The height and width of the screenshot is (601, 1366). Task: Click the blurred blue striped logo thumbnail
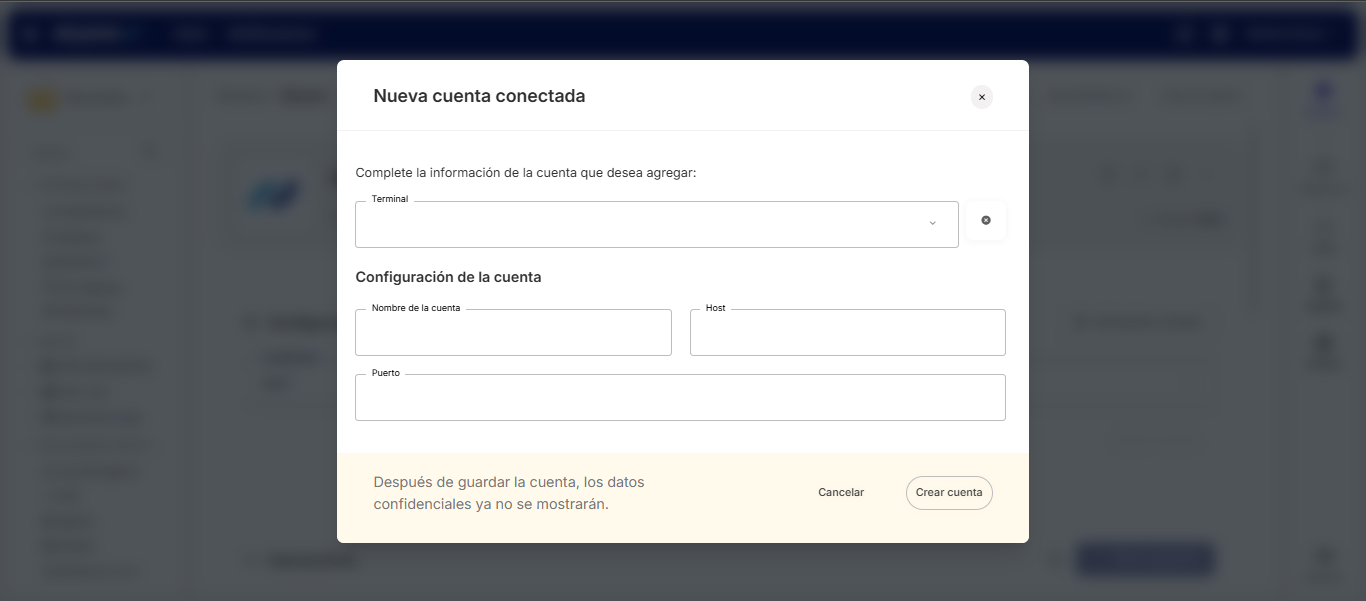[274, 195]
